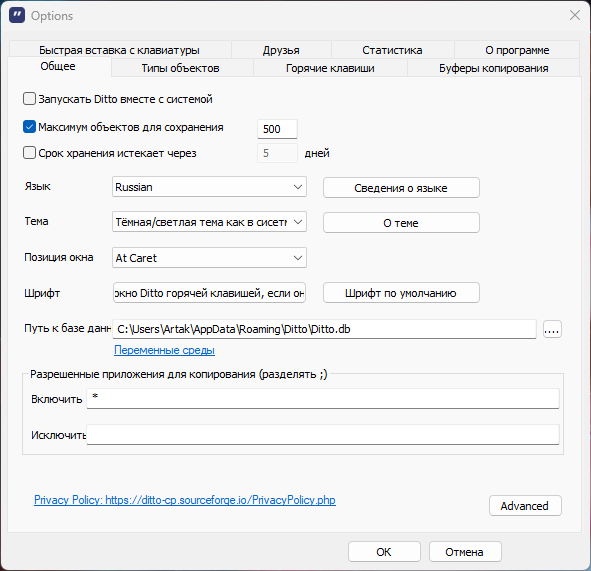Open the Типы объектов tab
This screenshot has width=591, height=571.
[x=181, y=68]
